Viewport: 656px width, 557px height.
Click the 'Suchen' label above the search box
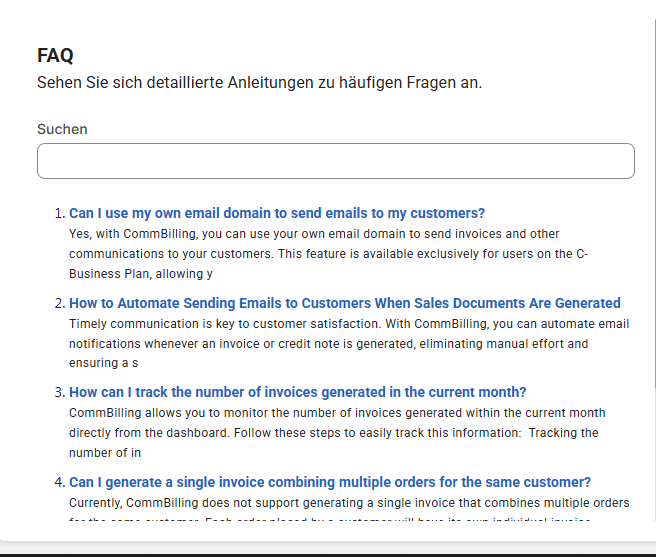coord(62,129)
